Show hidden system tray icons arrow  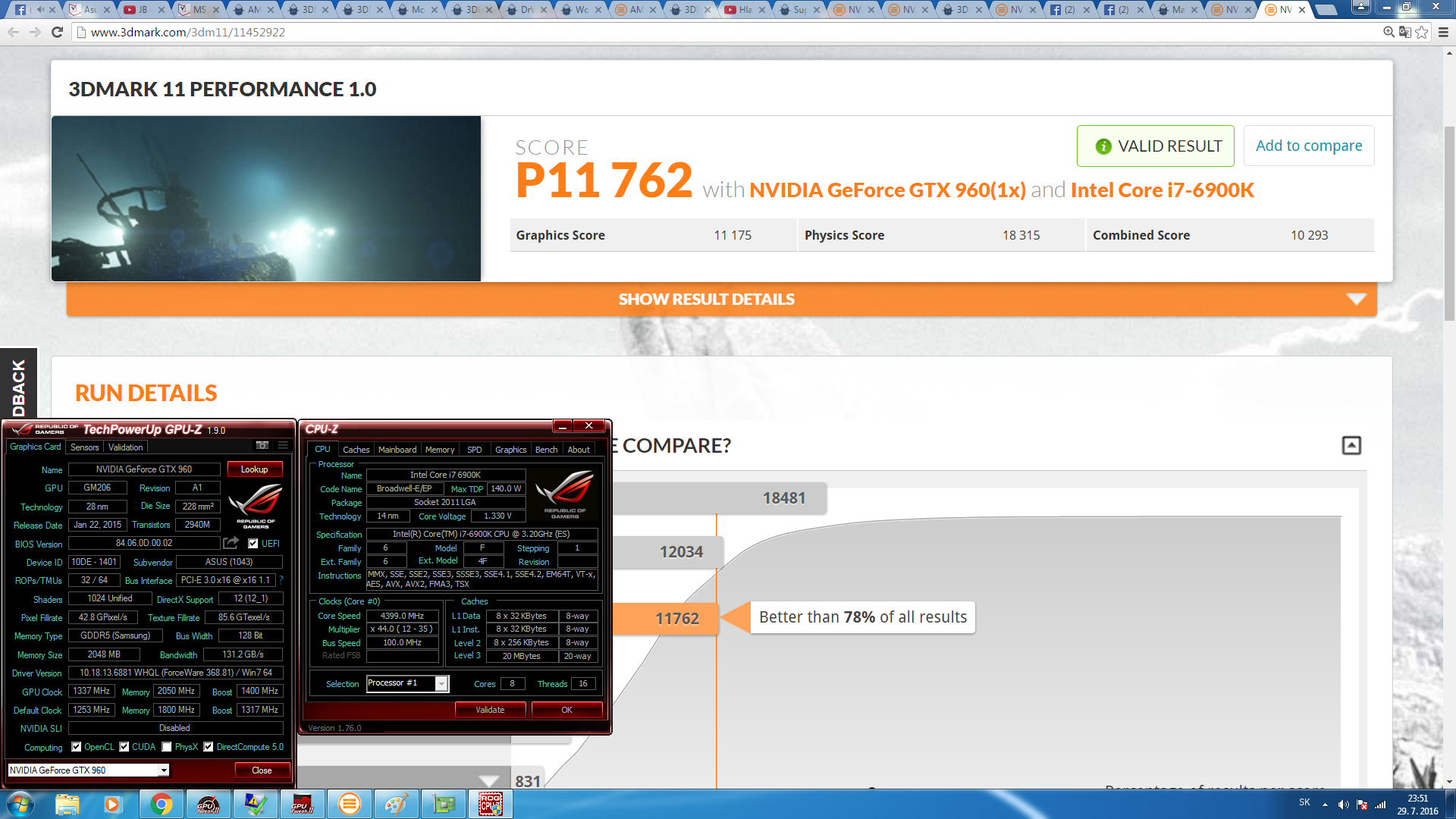(1325, 805)
